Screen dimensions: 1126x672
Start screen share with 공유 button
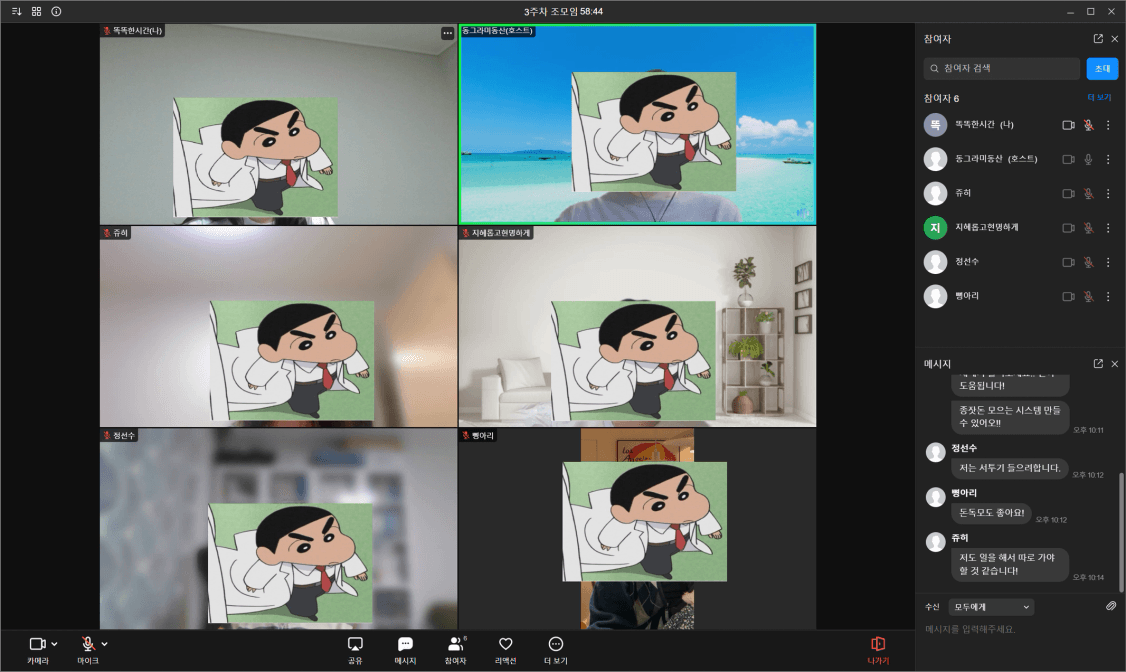click(355, 650)
